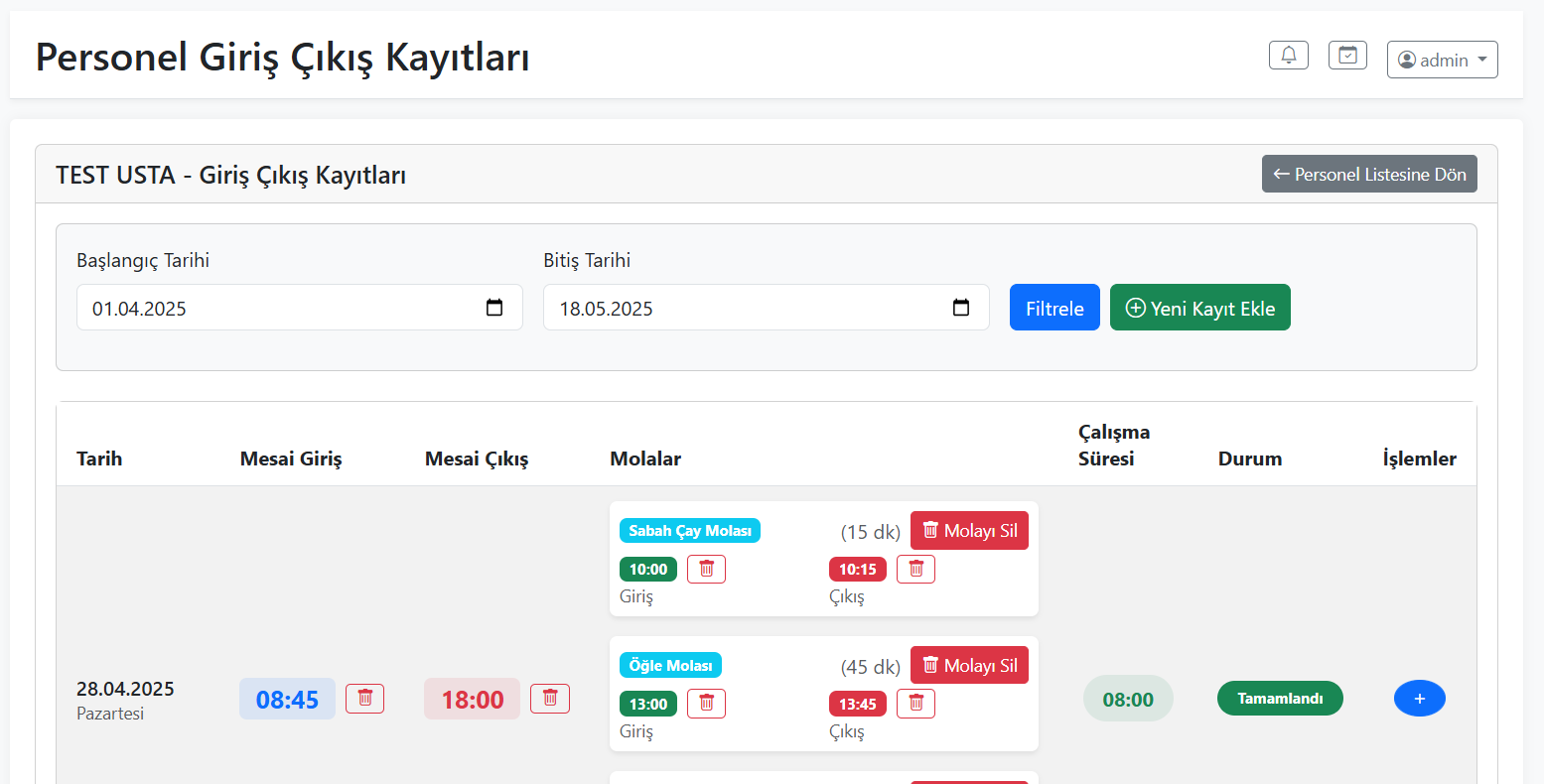Click the Başlangıç Tarihi date field
The width and height of the screenshot is (1544, 784).
pyautogui.click(x=278, y=308)
